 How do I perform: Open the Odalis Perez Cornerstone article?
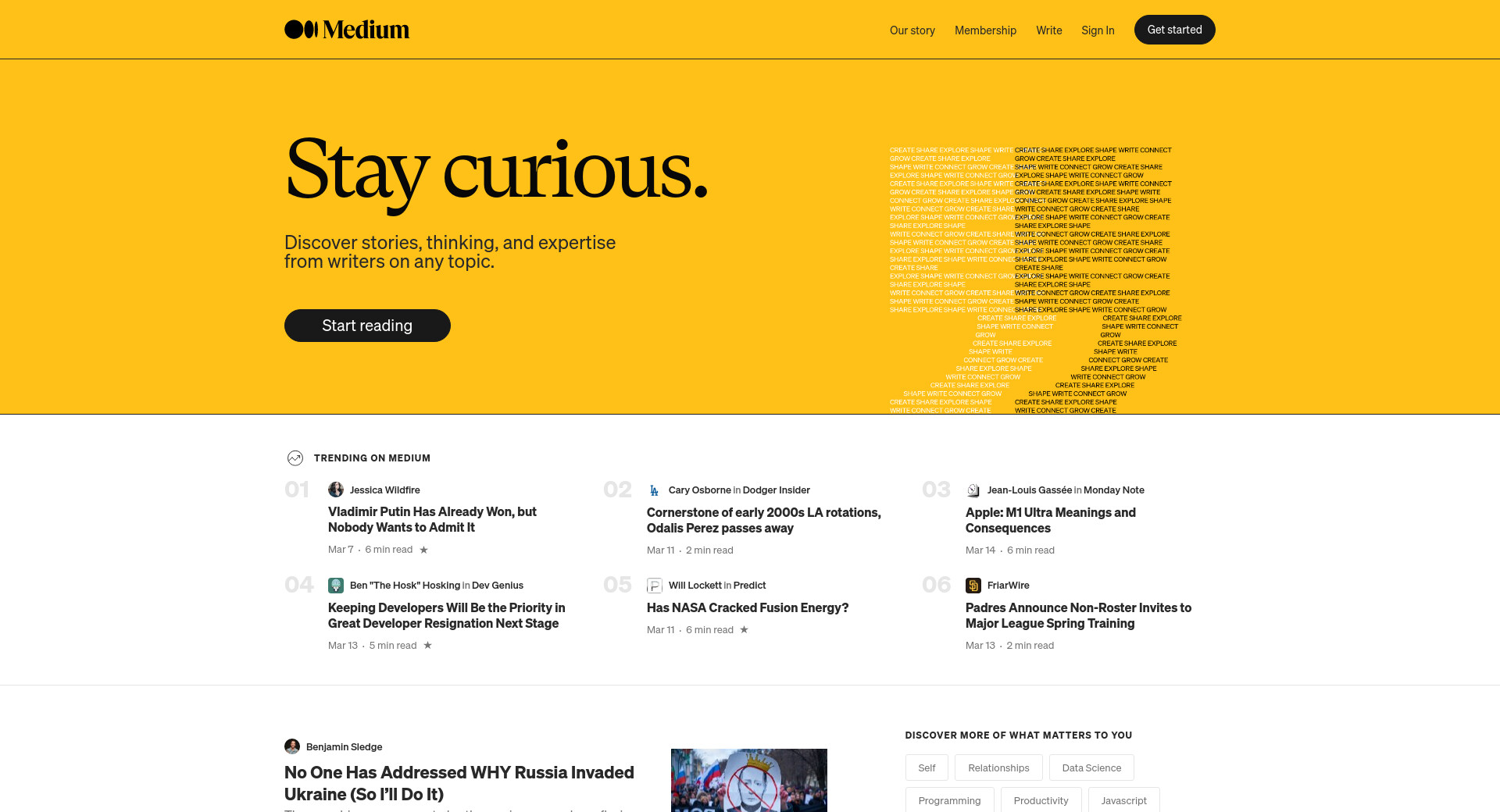coord(764,520)
